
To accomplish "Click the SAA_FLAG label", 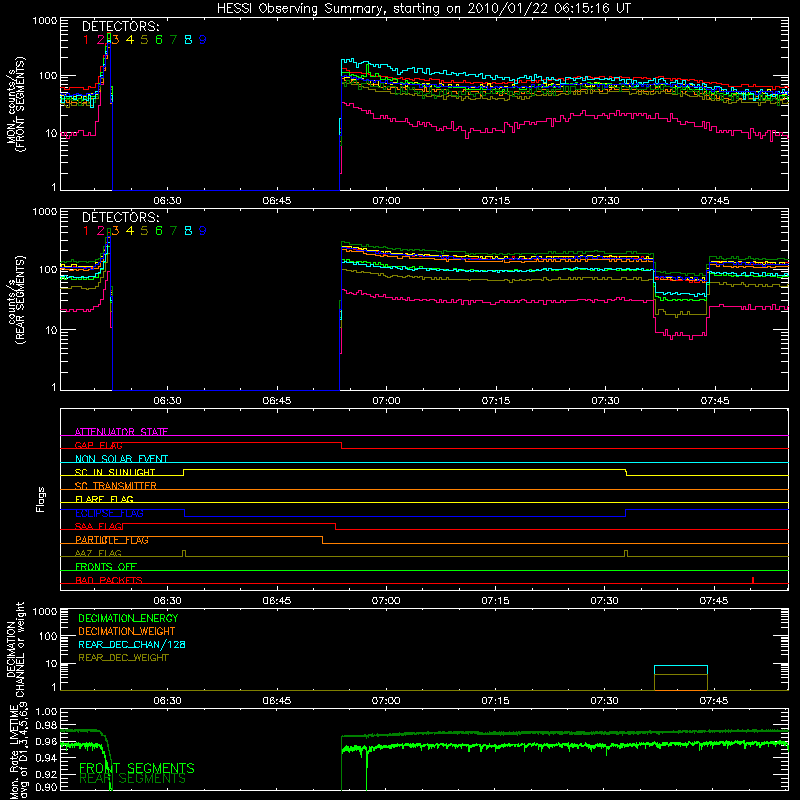I will tap(98, 526).
